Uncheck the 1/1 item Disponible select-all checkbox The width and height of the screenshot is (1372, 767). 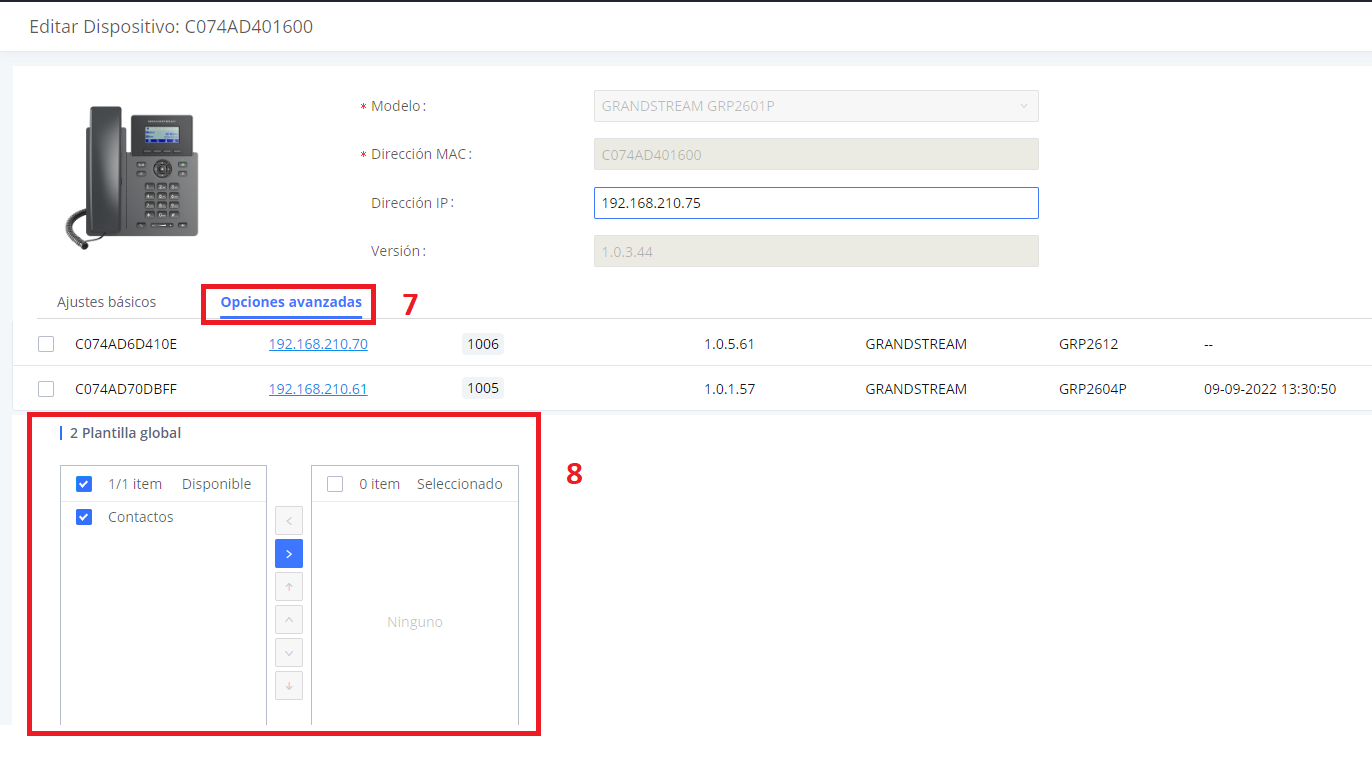83,483
